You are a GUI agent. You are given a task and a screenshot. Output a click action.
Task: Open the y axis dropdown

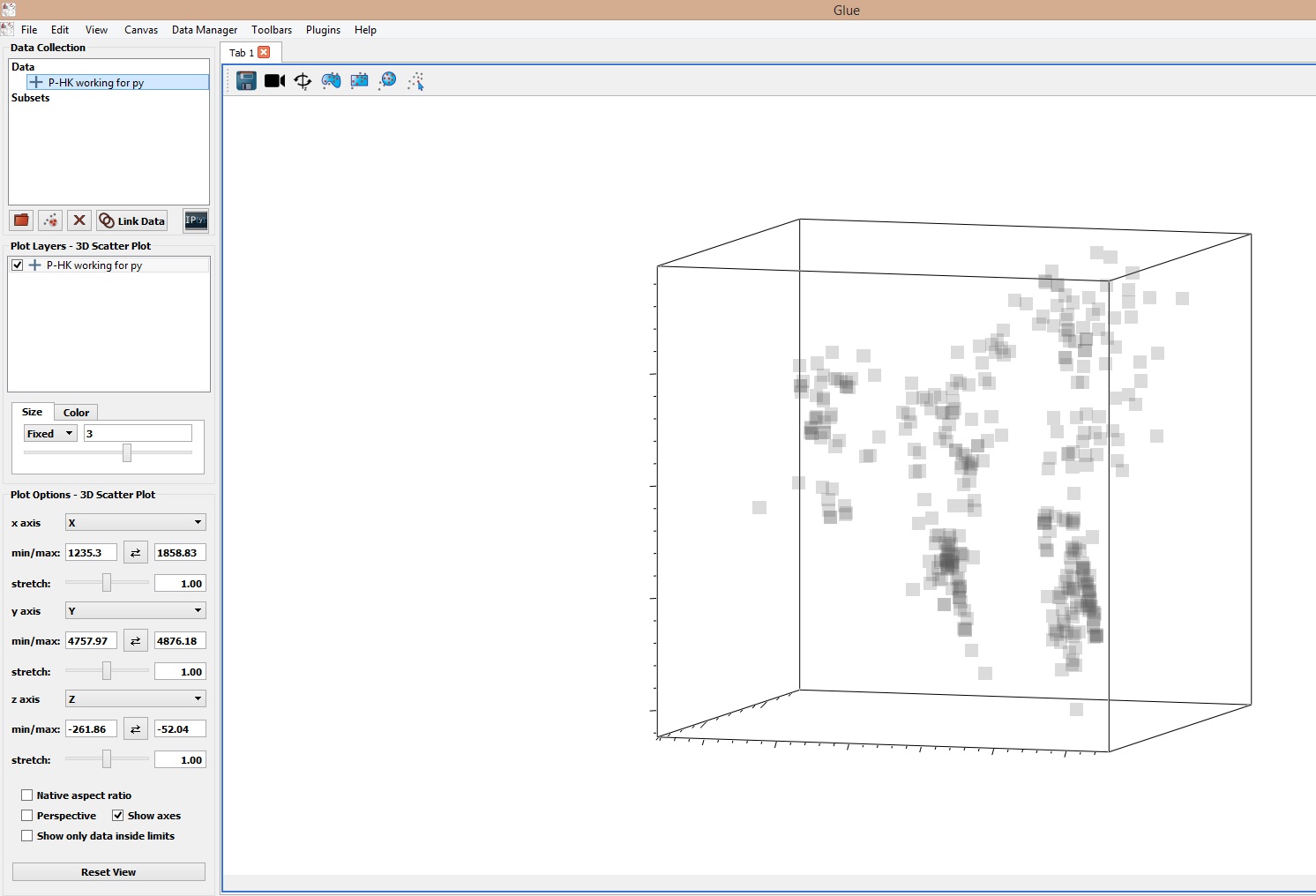(134, 610)
